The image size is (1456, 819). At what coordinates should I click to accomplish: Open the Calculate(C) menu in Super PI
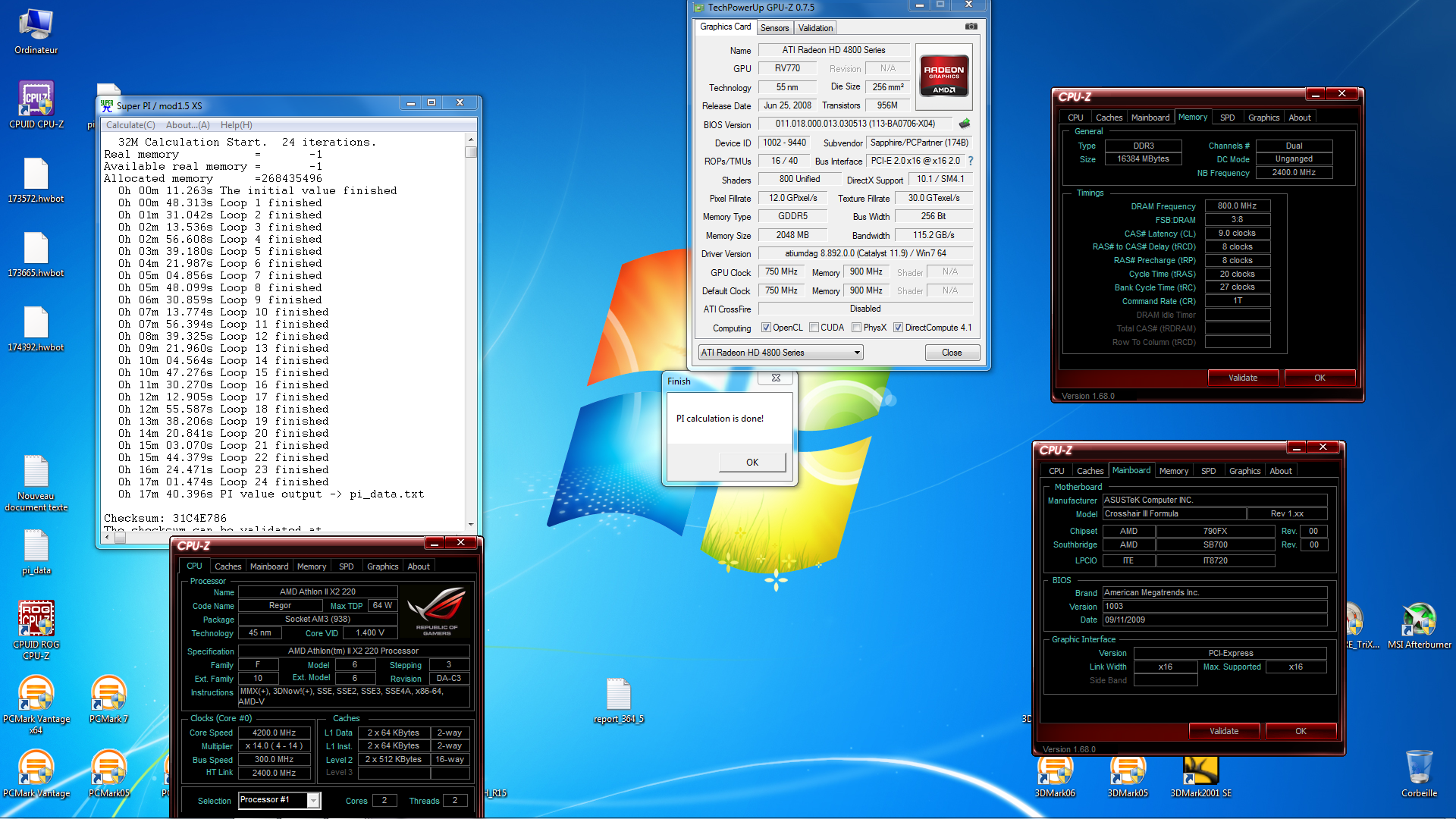(x=130, y=125)
